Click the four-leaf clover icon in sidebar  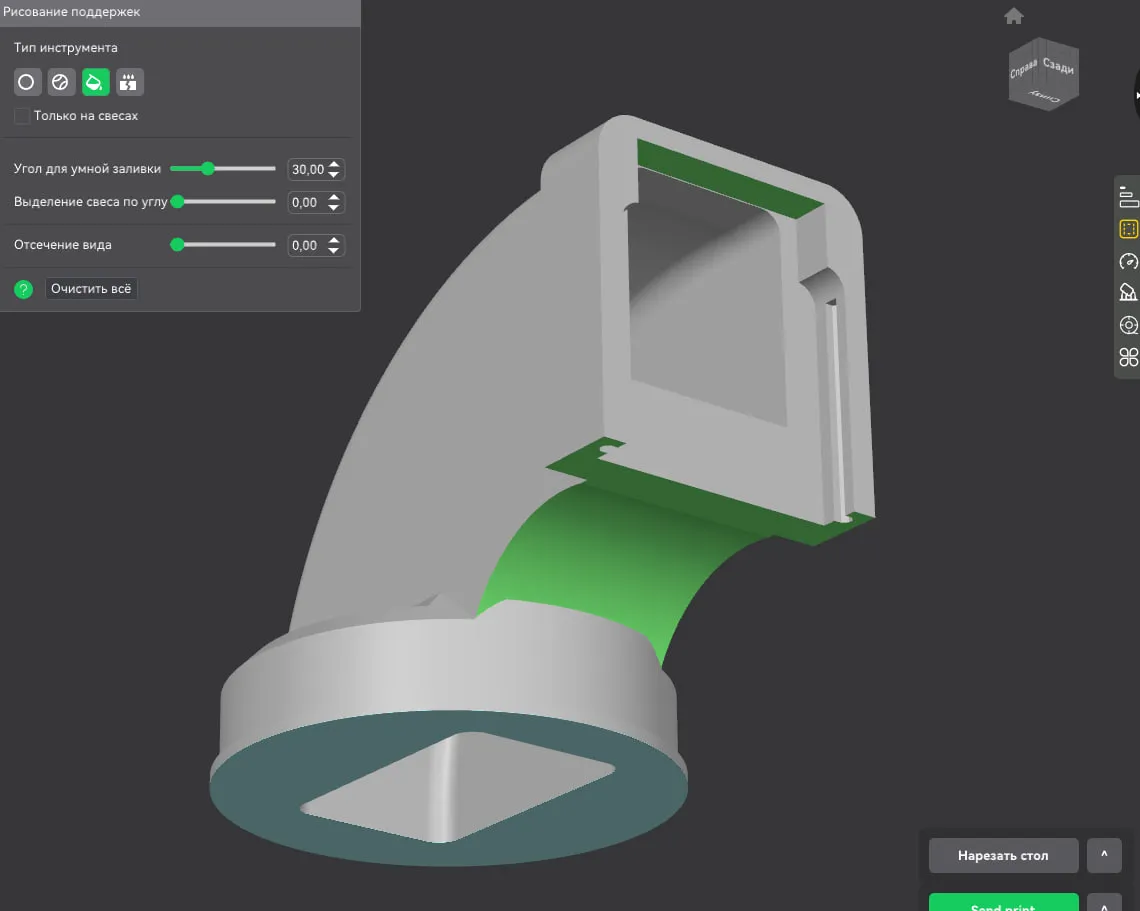pyautogui.click(x=1128, y=357)
